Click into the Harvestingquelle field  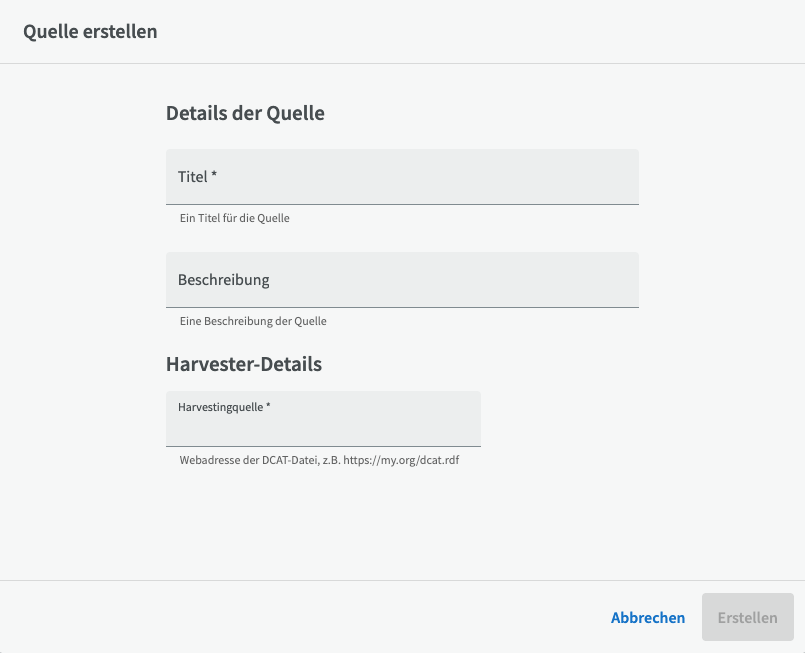pos(323,428)
